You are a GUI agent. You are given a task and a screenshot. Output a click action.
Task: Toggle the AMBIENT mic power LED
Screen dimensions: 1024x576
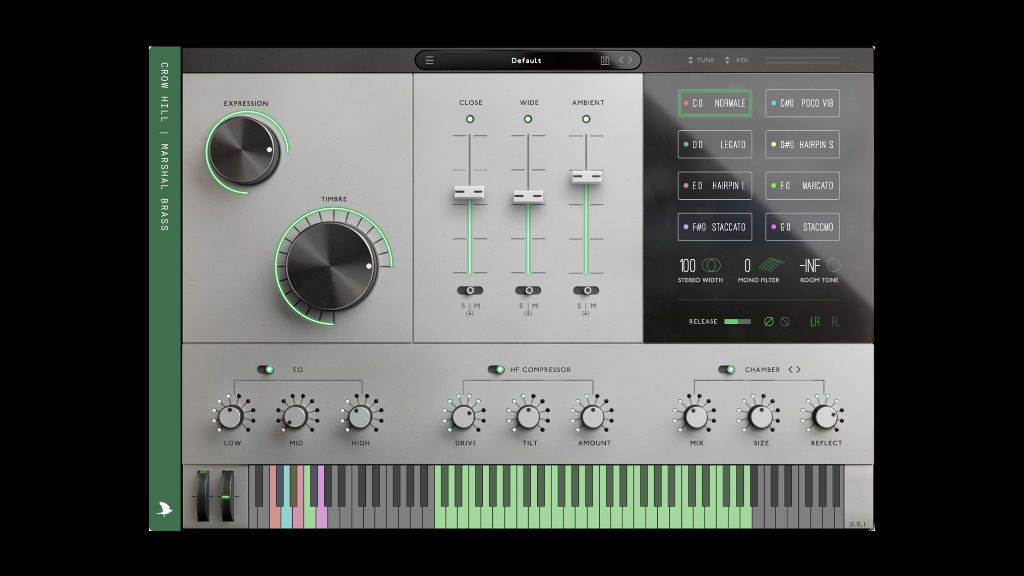pyautogui.click(x=586, y=119)
